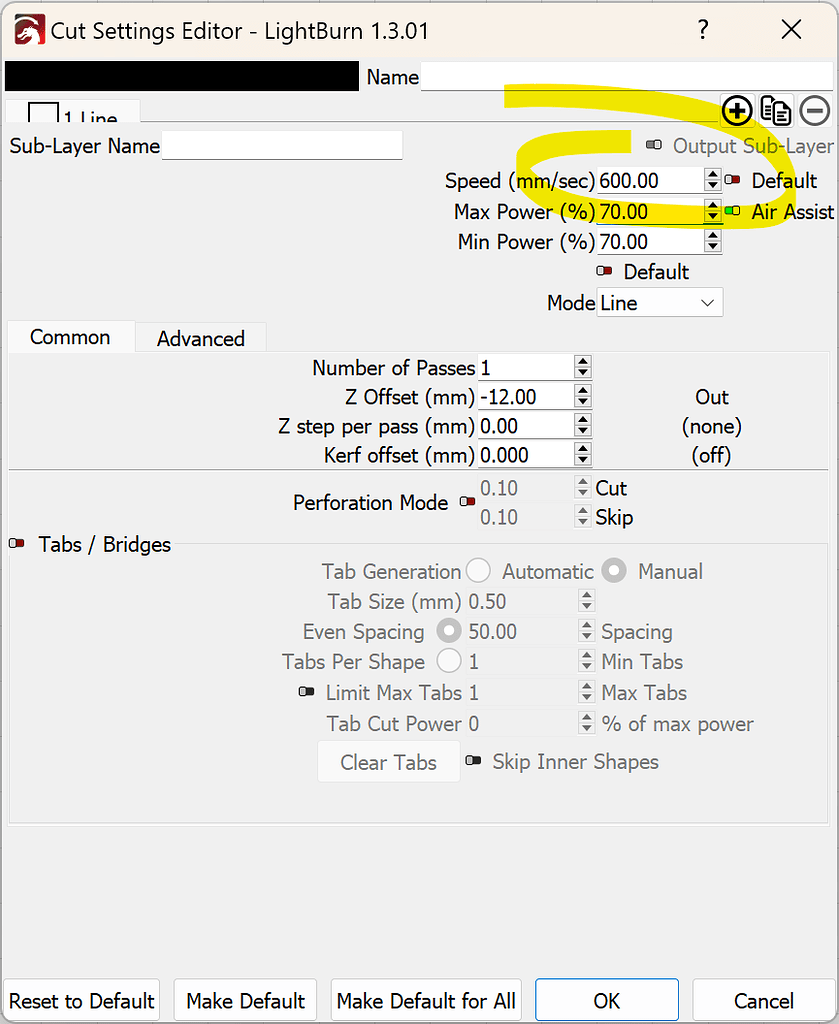Click the Make Default for All button

425,1000
